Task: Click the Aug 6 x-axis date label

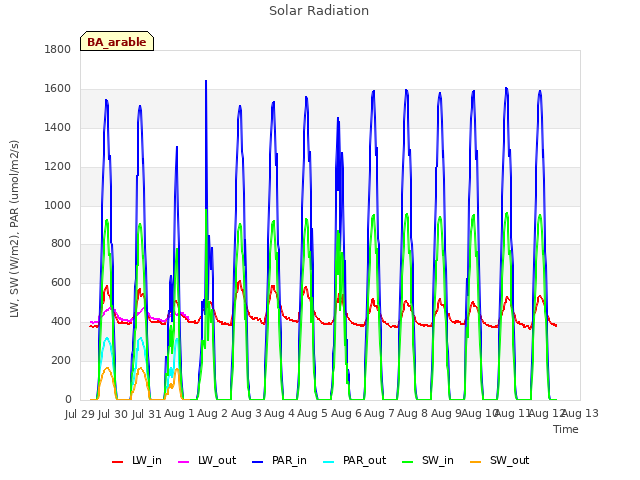Action: coord(346,413)
